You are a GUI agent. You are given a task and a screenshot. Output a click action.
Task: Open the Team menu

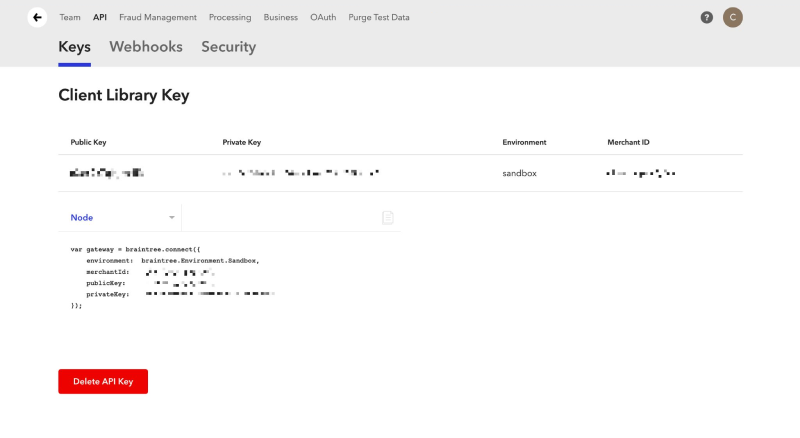70,17
